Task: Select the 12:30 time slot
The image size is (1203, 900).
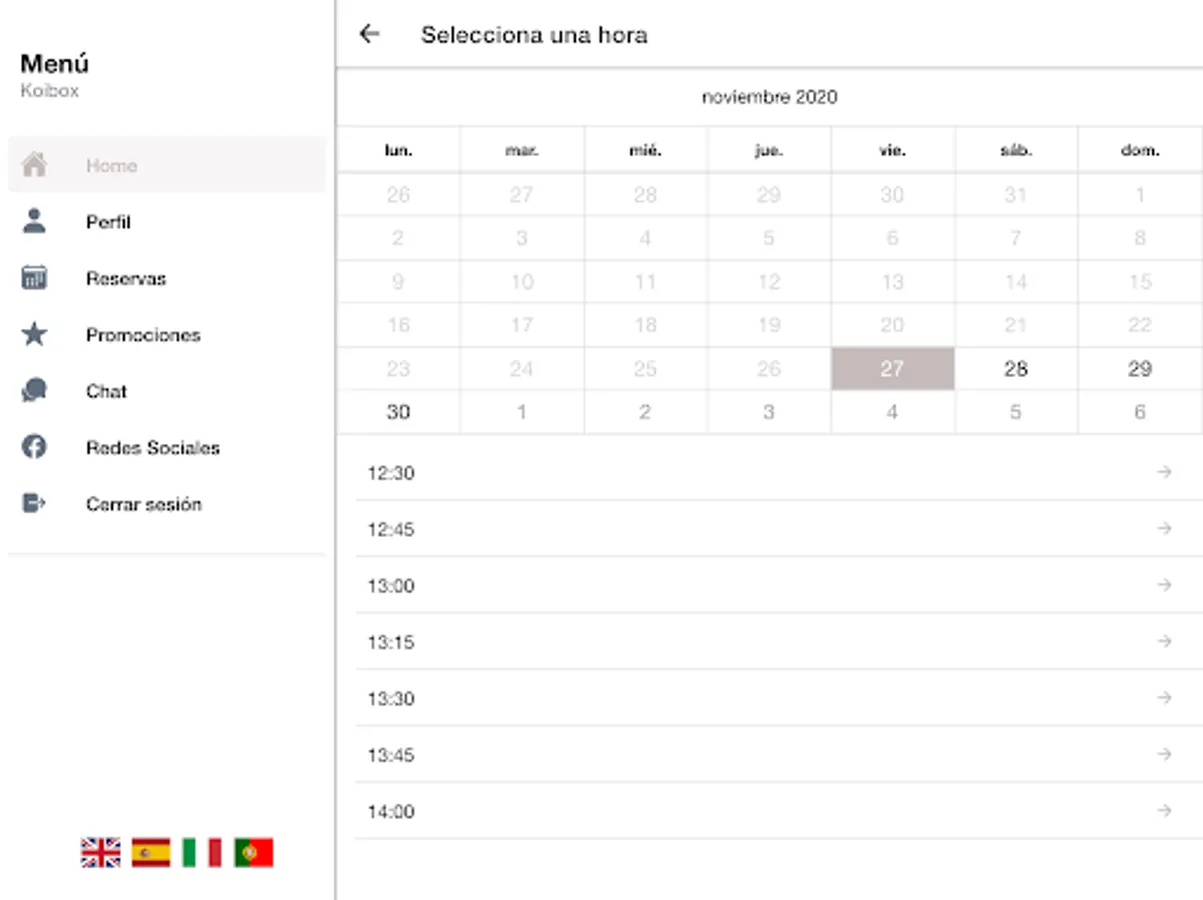Action: tap(391, 473)
